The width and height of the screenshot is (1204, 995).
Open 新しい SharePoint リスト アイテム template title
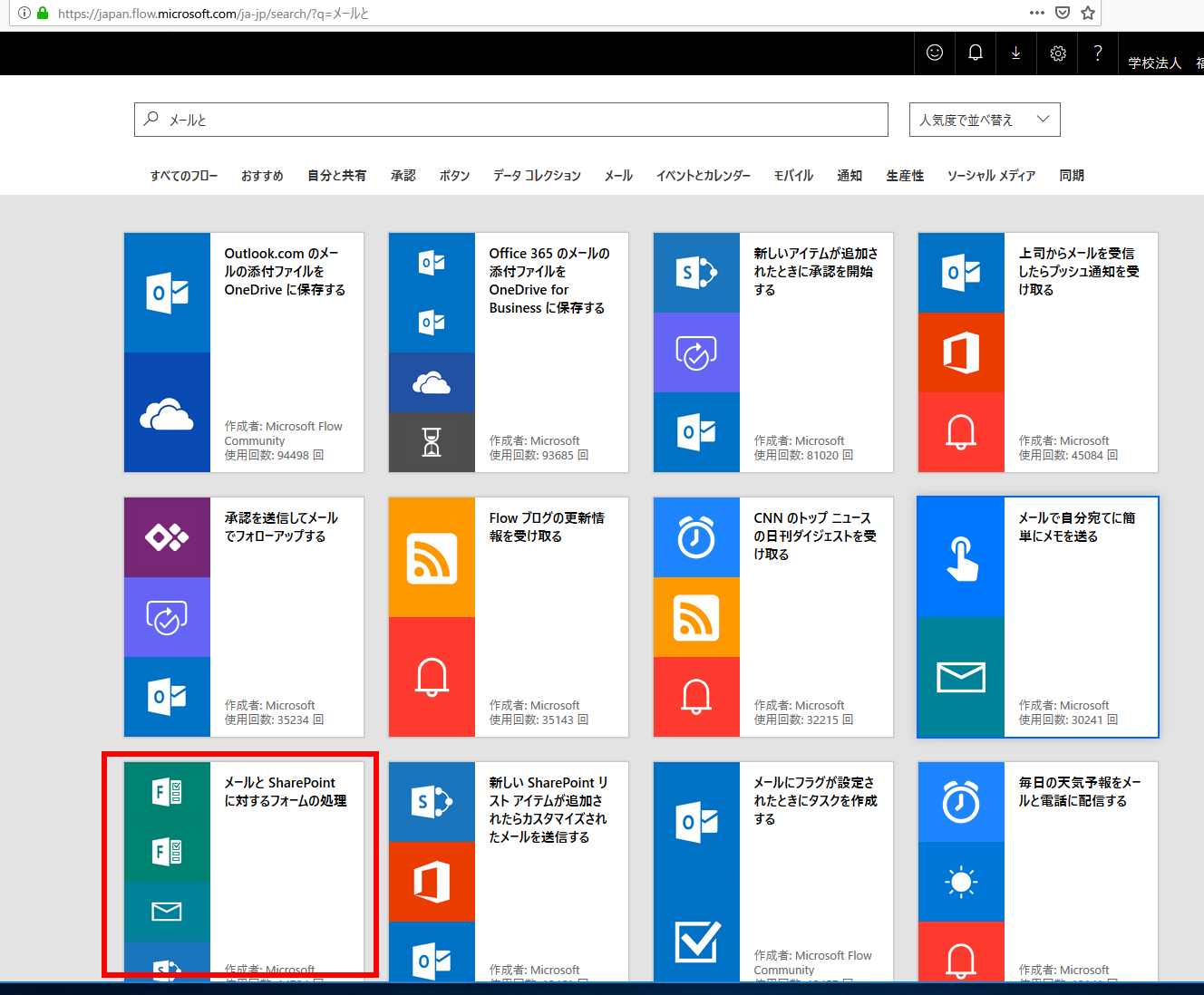click(549, 810)
